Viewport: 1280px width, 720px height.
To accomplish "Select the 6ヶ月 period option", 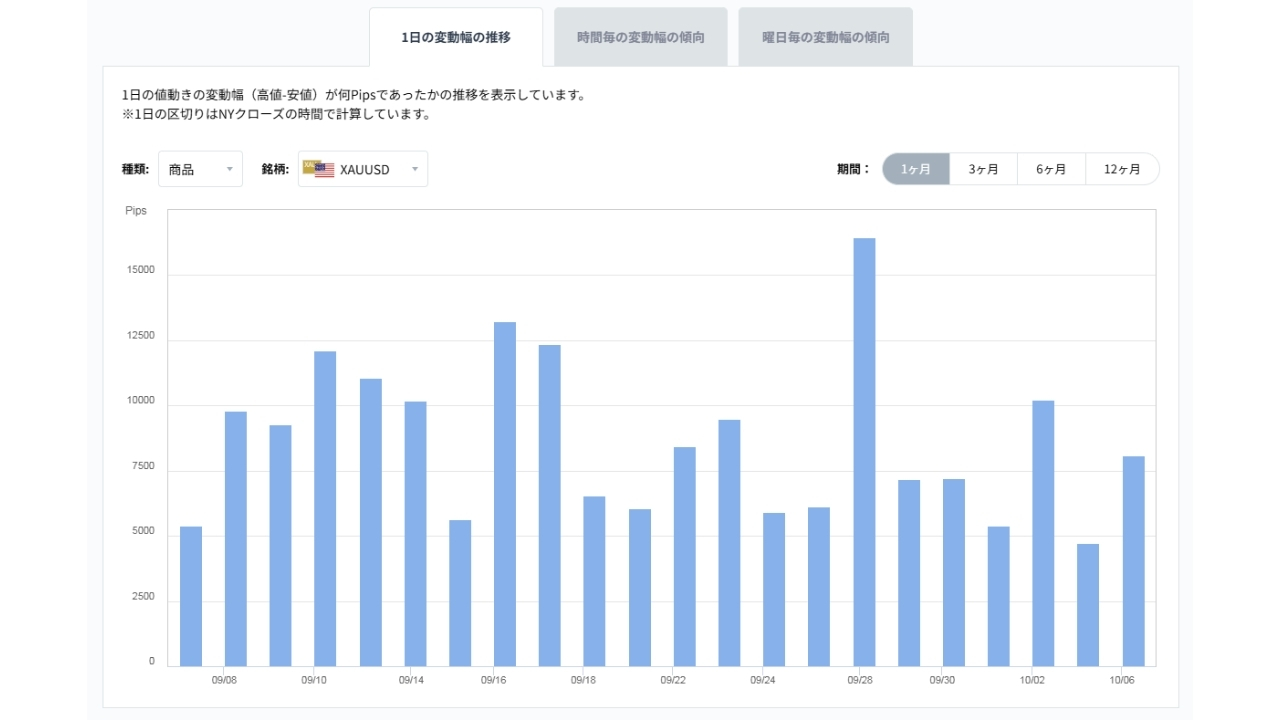I will pos(1052,169).
